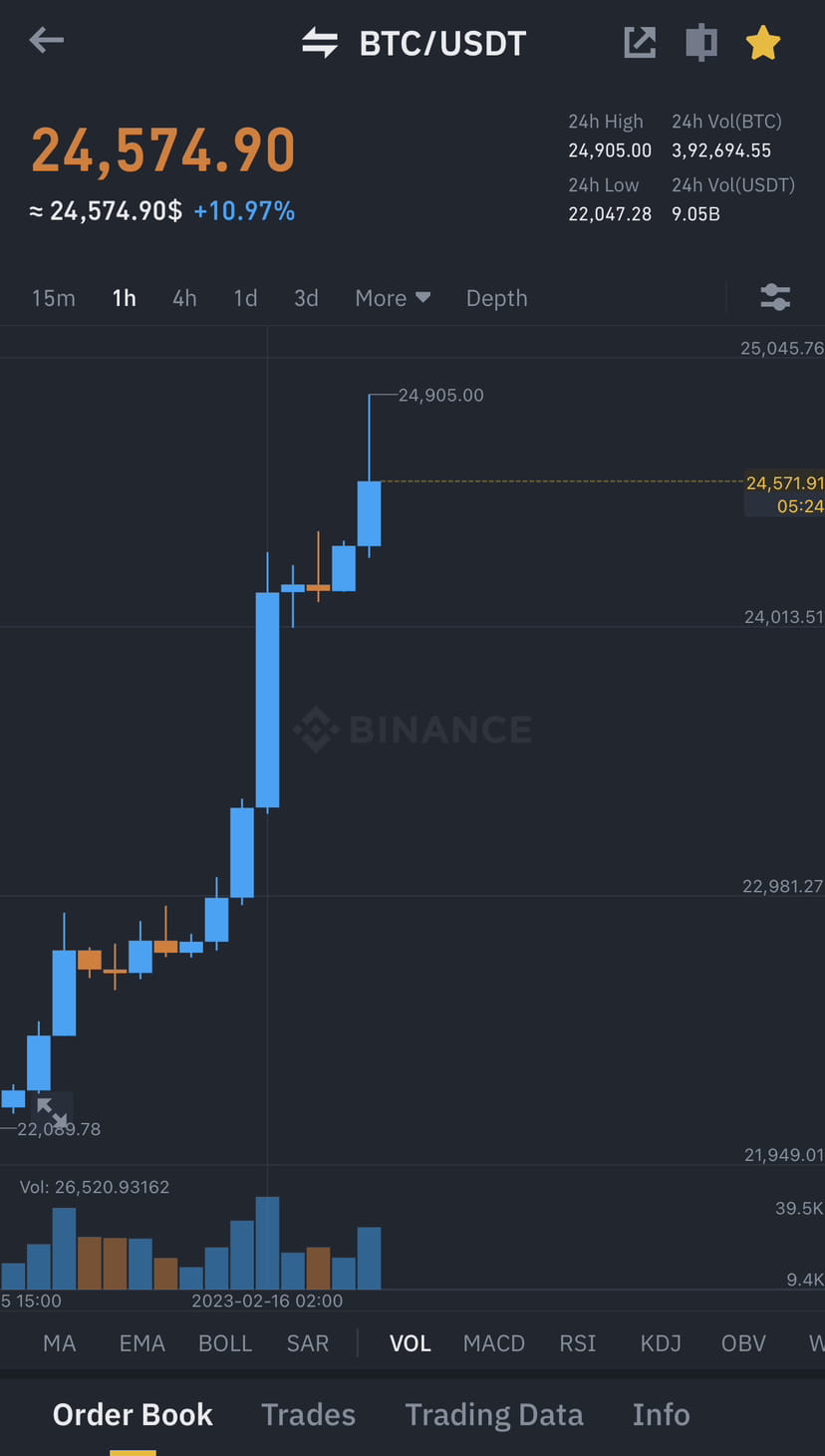The width and height of the screenshot is (825, 1456).
Task: Select the SAR overlay indicator
Action: point(307,1342)
